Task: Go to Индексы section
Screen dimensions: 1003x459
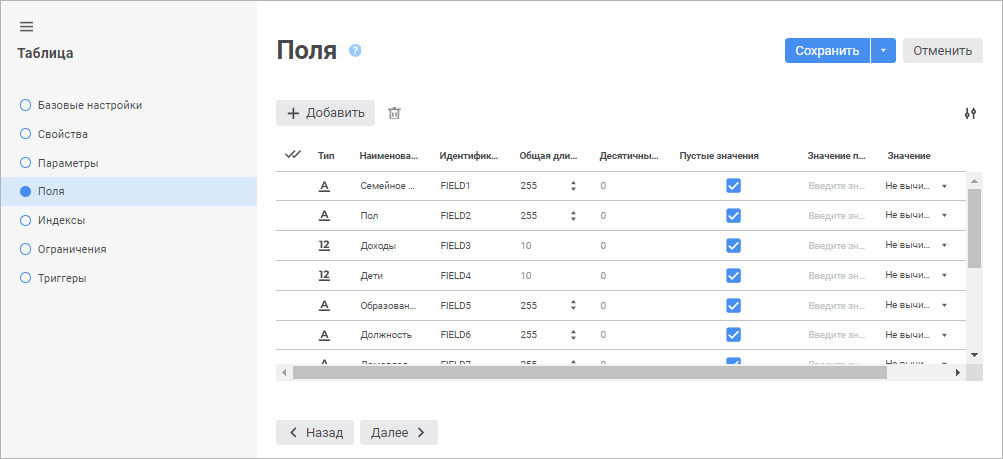Action: click(61, 220)
